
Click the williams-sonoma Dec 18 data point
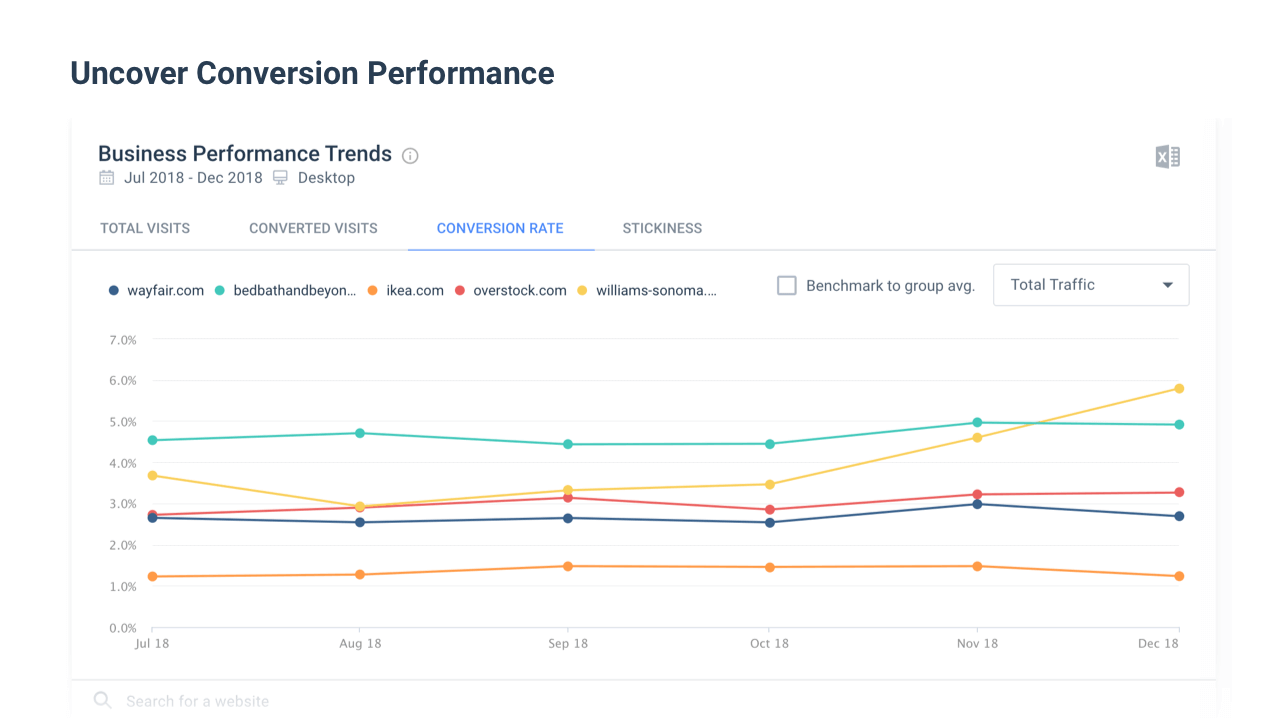pos(1179,388)
